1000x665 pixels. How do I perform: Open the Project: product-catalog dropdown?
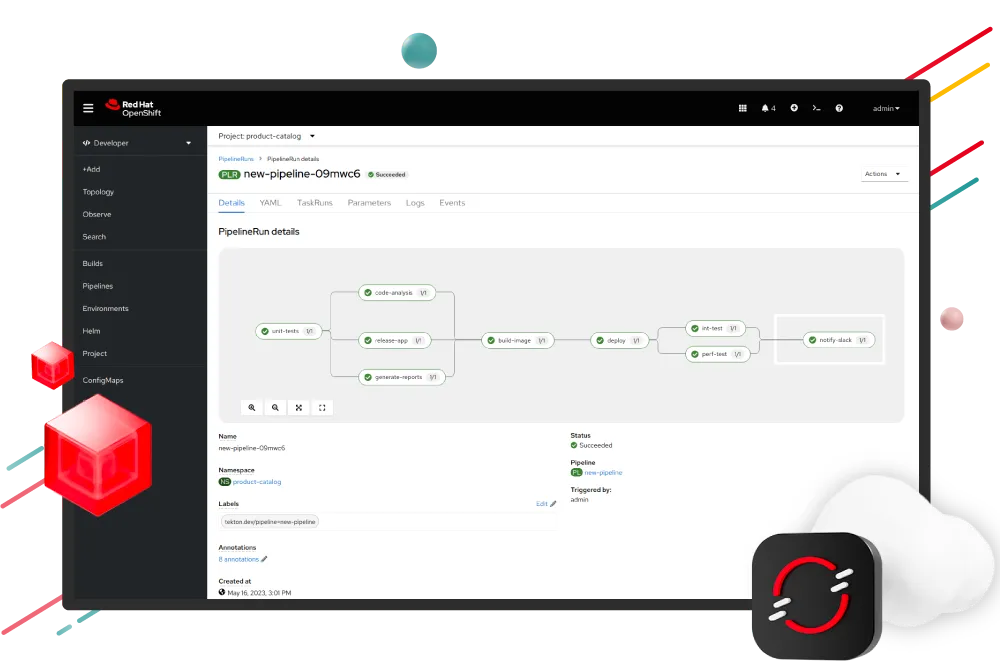pos(268,136)
